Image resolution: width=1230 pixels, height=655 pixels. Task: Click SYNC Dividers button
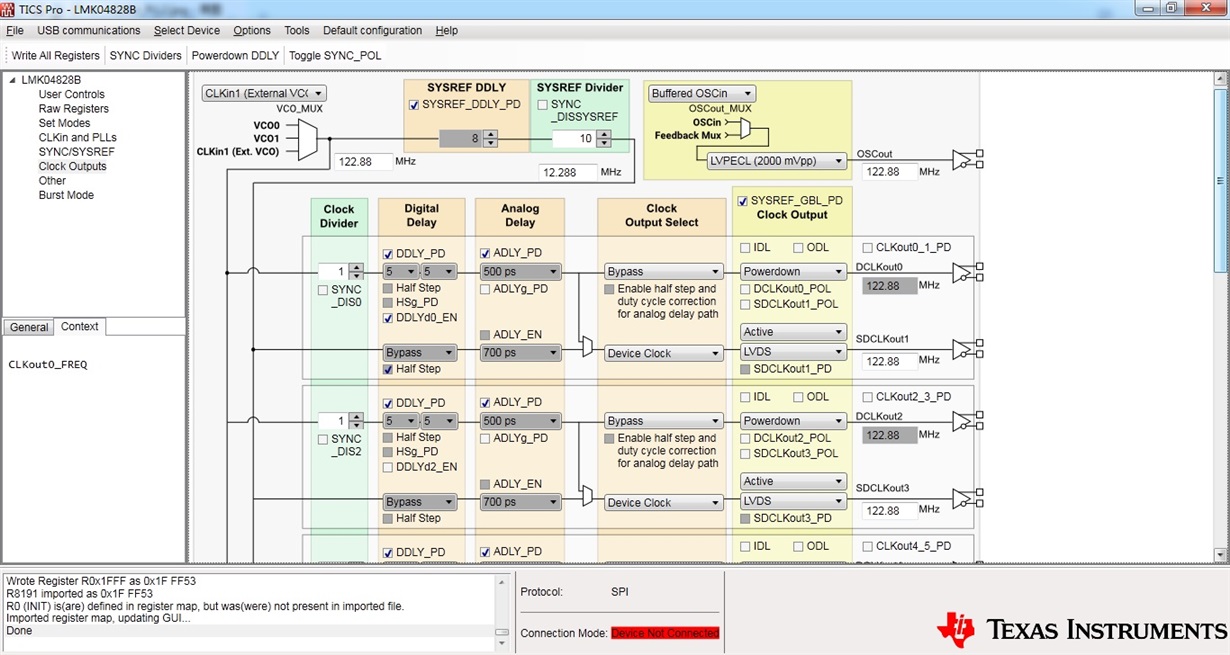(146, 56)
